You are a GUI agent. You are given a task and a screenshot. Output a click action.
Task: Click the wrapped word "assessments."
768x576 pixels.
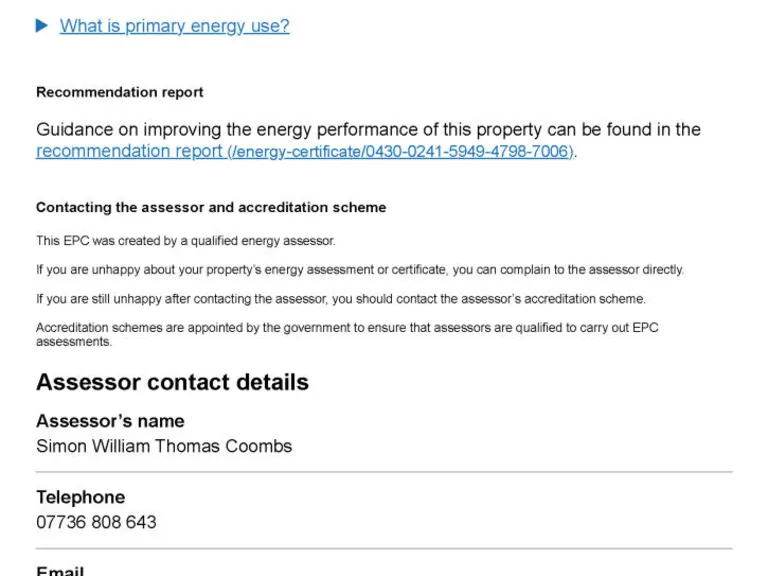74,342
